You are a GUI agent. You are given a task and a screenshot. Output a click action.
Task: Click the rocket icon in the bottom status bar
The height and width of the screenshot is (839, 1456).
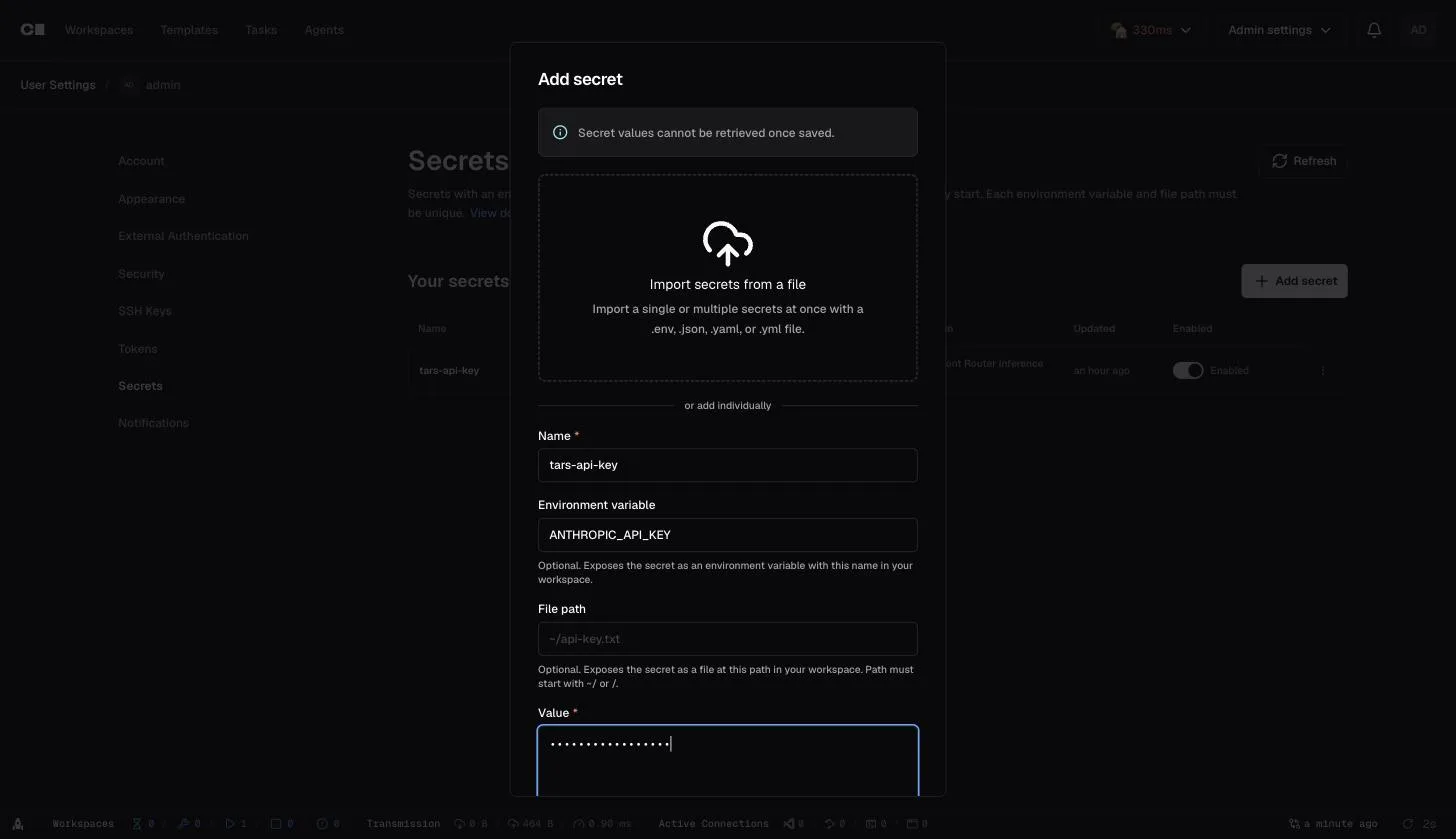(x=18, y=824)
